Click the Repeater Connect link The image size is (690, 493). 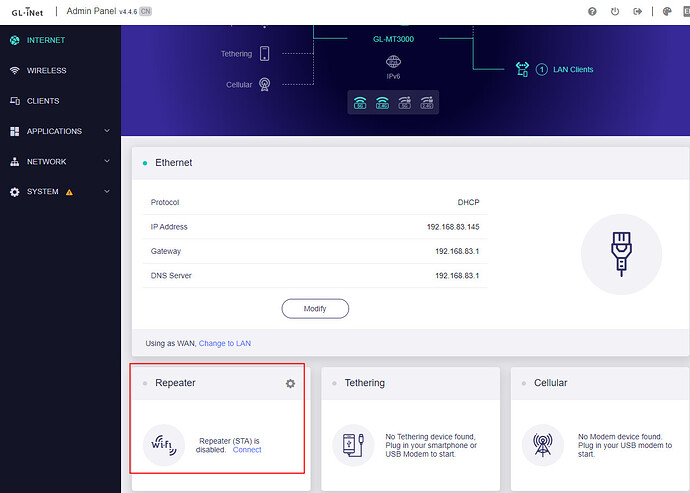click(x=247, y=450)
